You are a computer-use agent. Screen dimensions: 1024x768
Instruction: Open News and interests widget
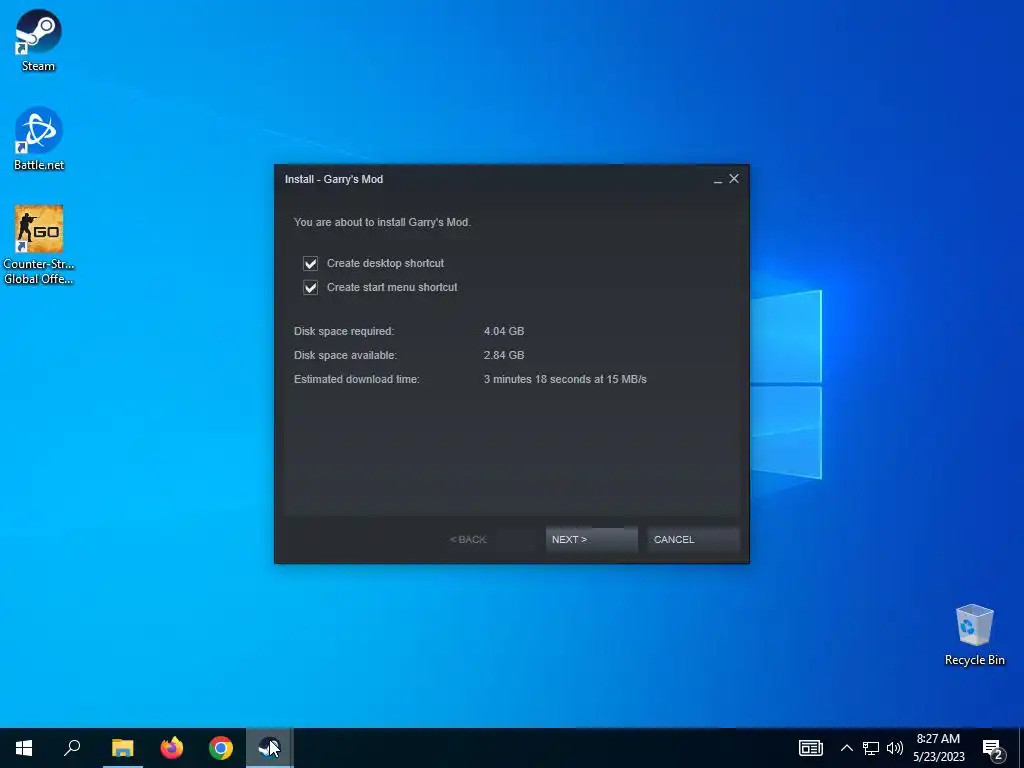coord(810,748)
